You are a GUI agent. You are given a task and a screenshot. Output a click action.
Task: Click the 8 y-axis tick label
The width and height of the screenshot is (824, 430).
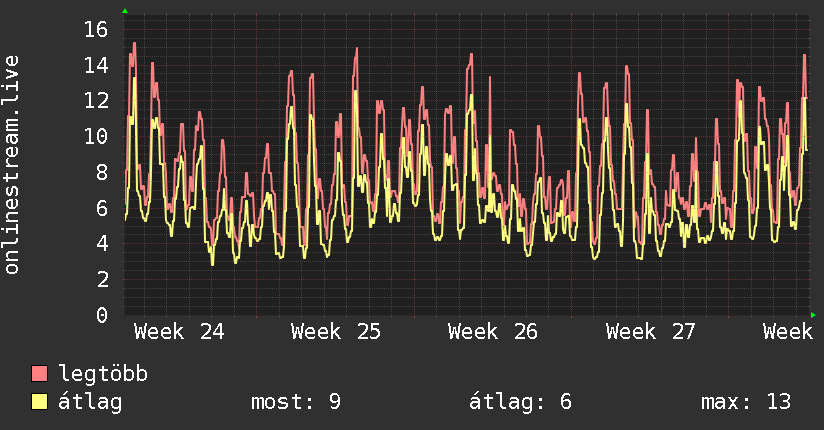click(x=102, y=172)
